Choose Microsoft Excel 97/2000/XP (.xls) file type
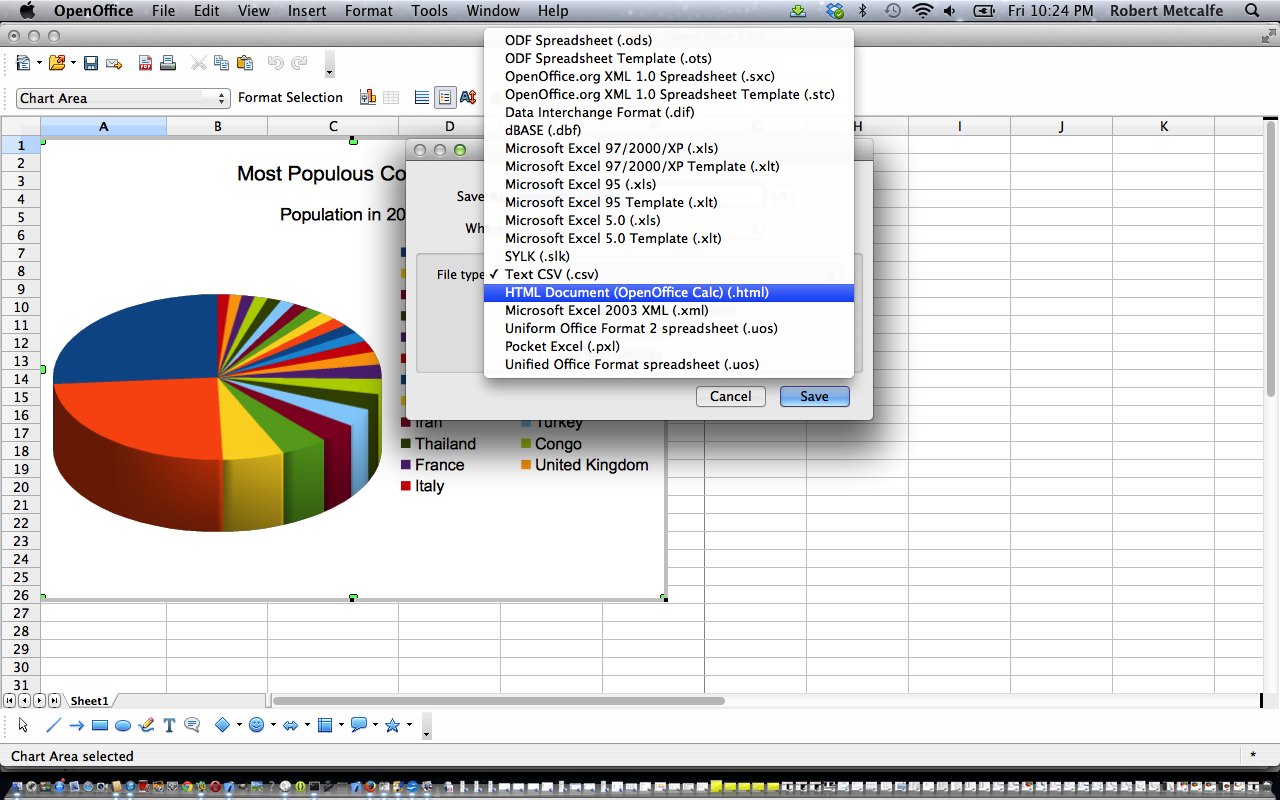This screenshot has width=1280, height=800. coord(669,148)
